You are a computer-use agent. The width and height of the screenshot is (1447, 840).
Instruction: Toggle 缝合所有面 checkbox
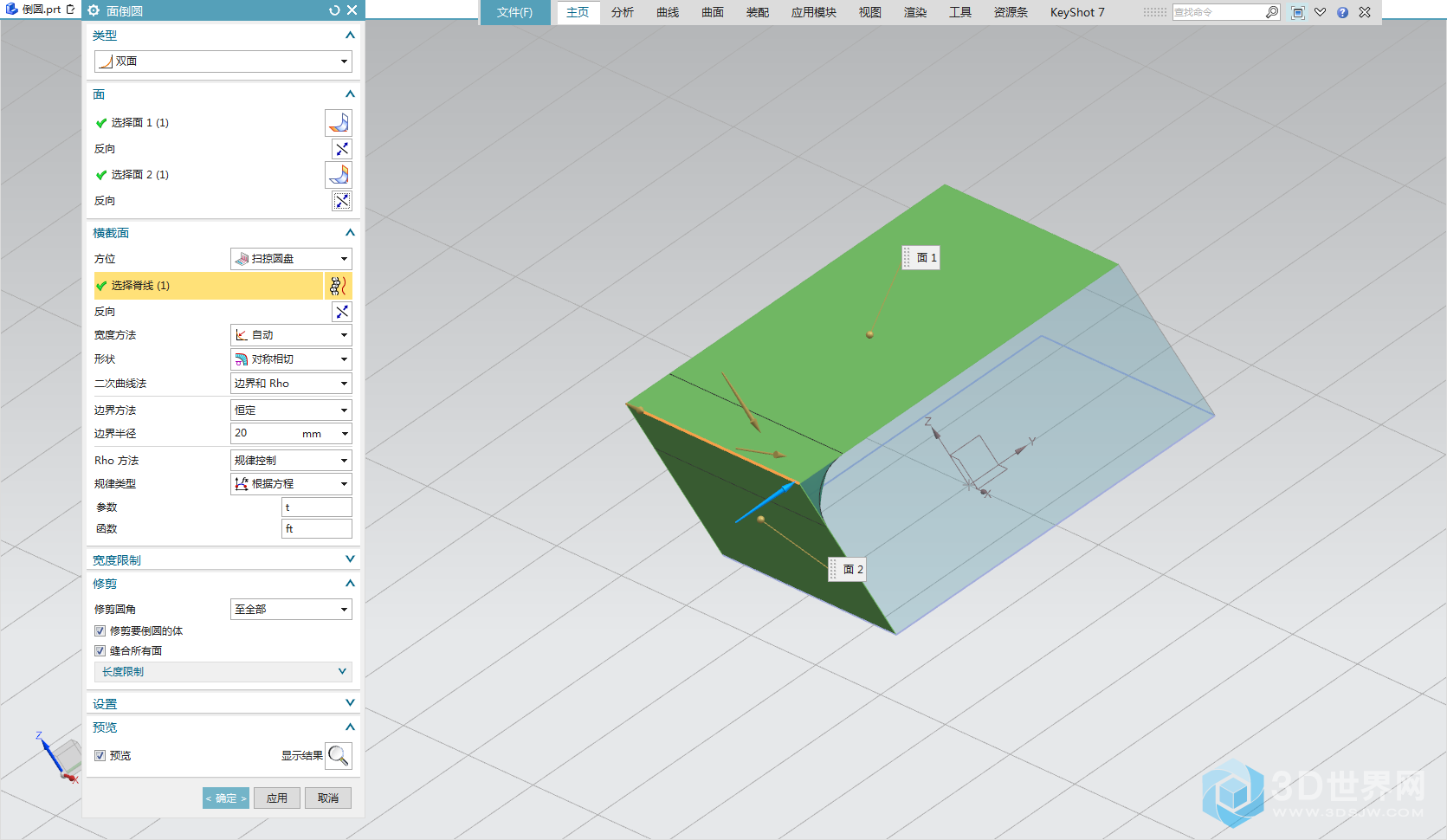click(x=100, y=651)
